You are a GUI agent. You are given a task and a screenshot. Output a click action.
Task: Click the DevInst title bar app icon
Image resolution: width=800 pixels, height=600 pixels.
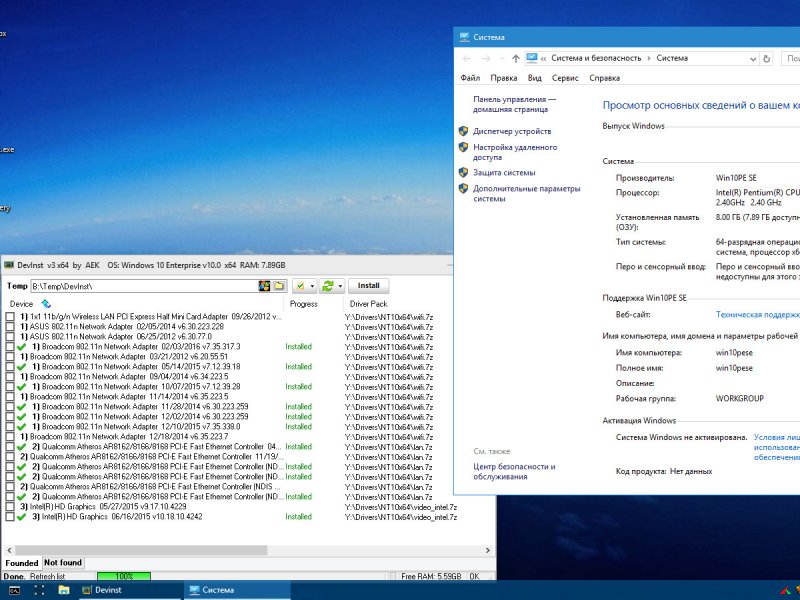pyautogui.click(x=9, y=265)
